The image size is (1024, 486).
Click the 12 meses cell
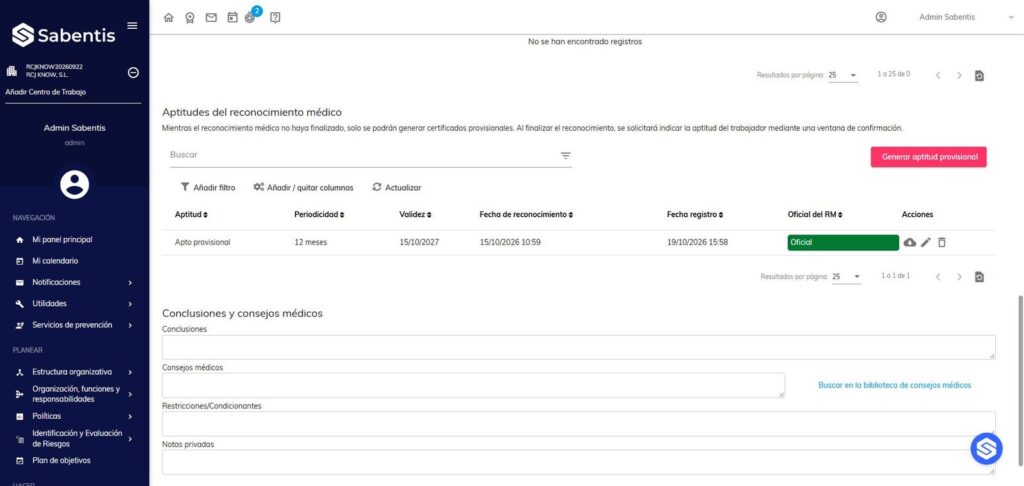[x=311, y=242]
